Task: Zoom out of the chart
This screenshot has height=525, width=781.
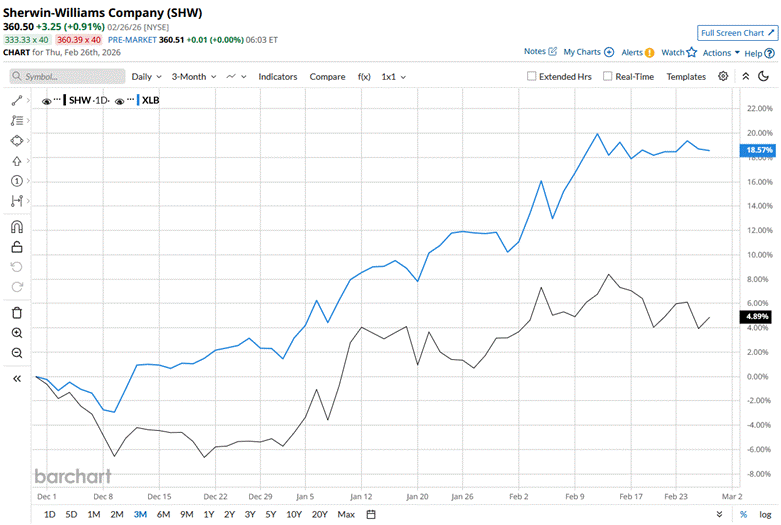Action: (x=16, y=353)
